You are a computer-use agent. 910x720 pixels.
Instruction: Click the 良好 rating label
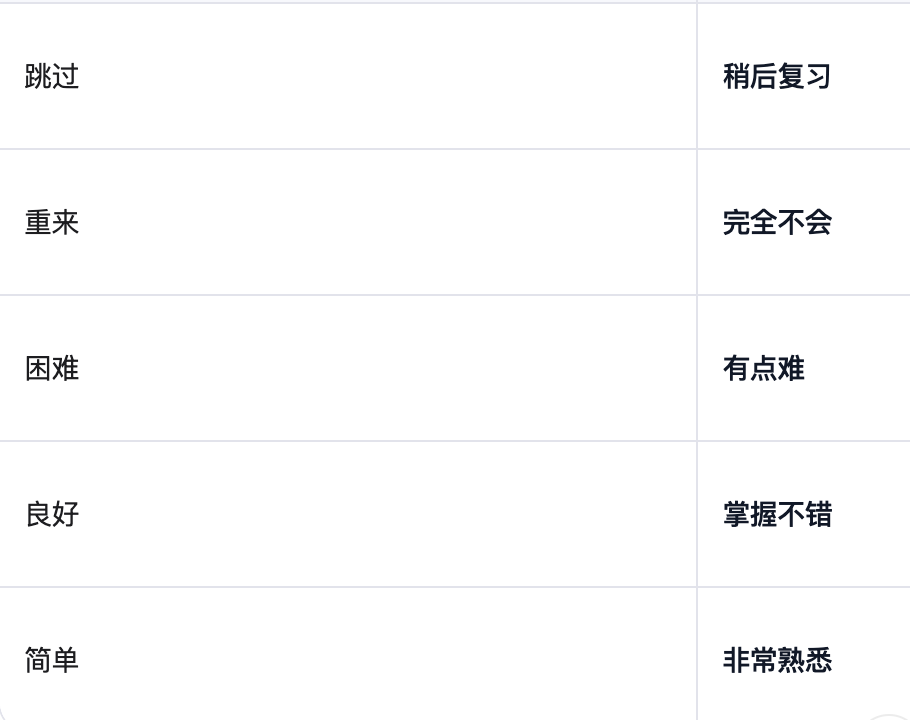pyautogui.click(x=52, y=515)
